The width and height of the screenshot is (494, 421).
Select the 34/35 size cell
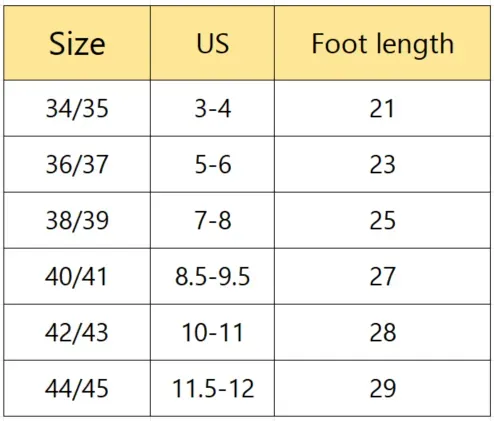point(77,108)
